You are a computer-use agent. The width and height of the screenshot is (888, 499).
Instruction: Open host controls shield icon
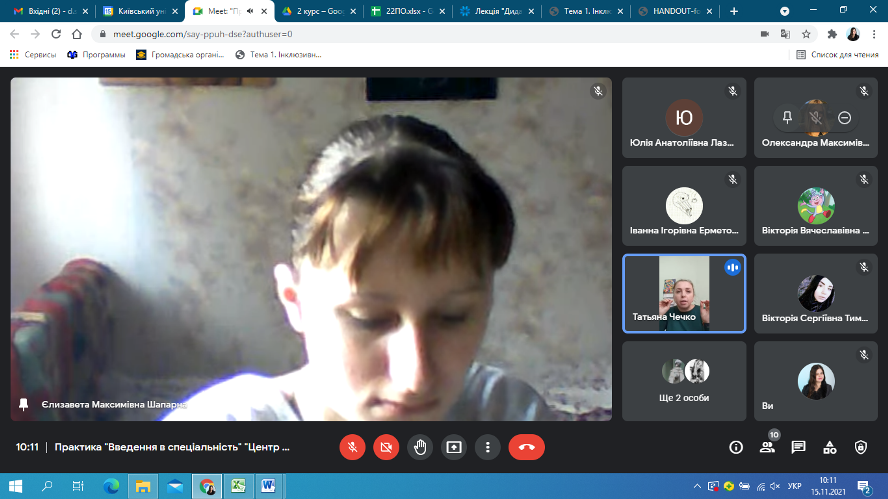pyautogui.click(x=861, y=447)
